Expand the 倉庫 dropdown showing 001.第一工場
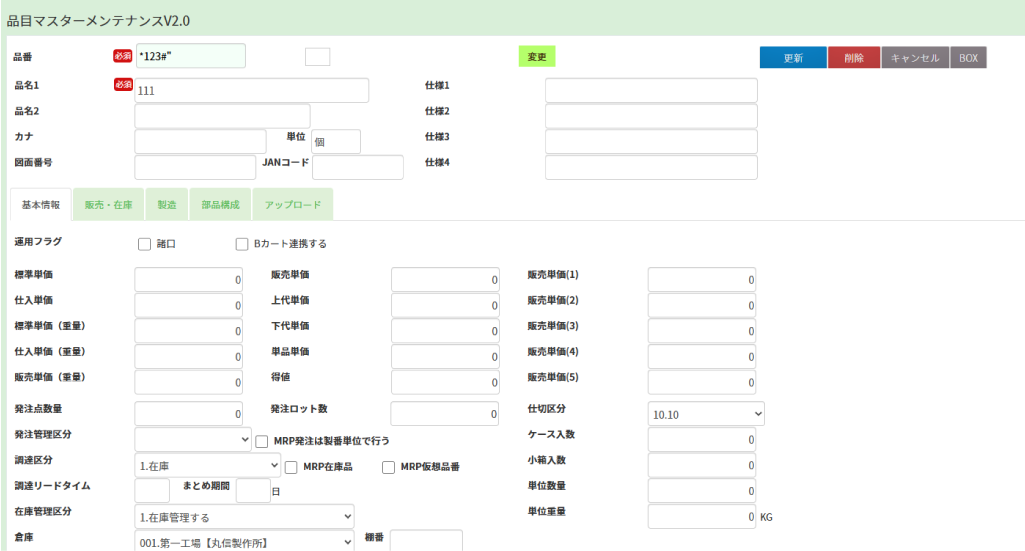The width and height of the screenshot is (1025, 551). click(x=244, y=542)
